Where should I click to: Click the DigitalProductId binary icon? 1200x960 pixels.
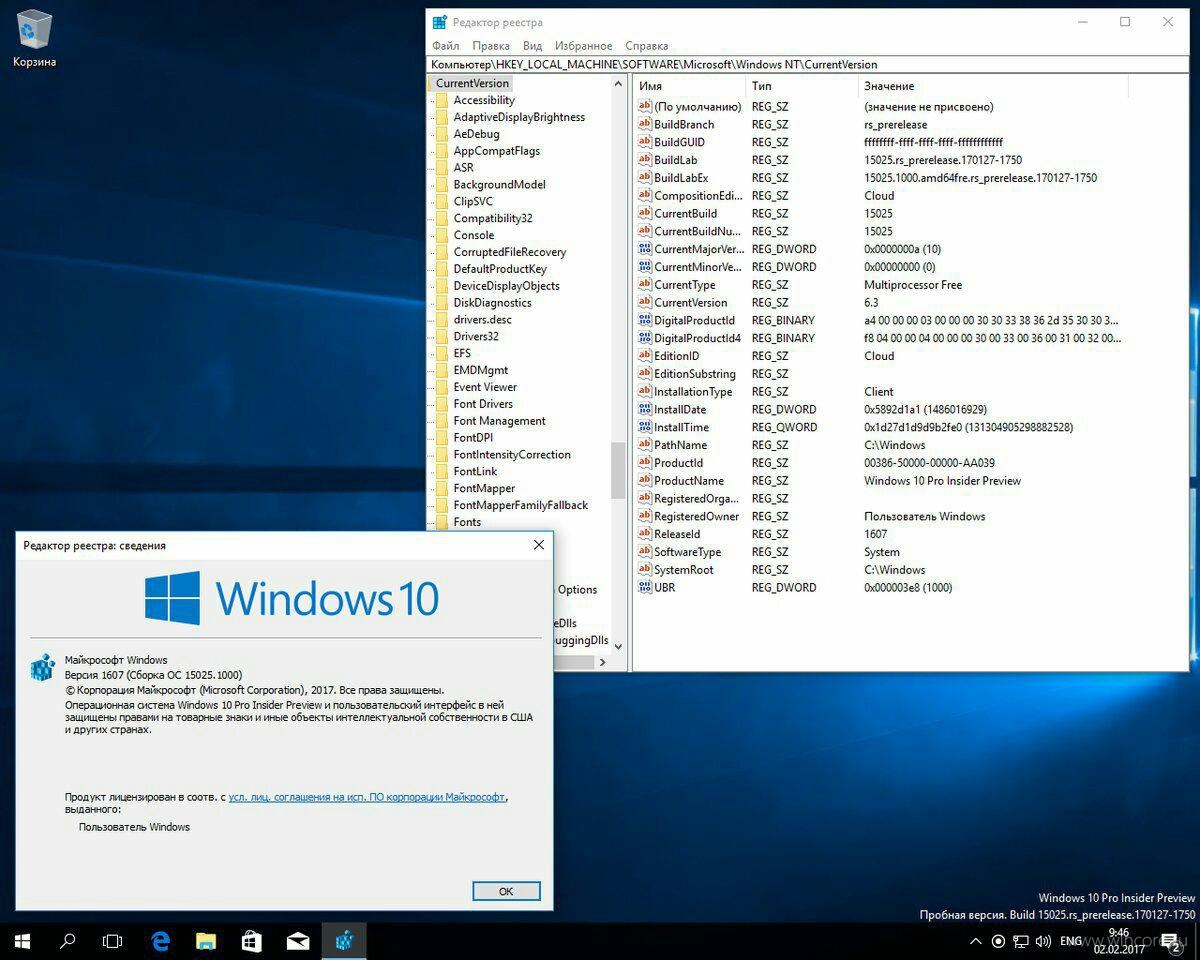click(x=645, y=320)
